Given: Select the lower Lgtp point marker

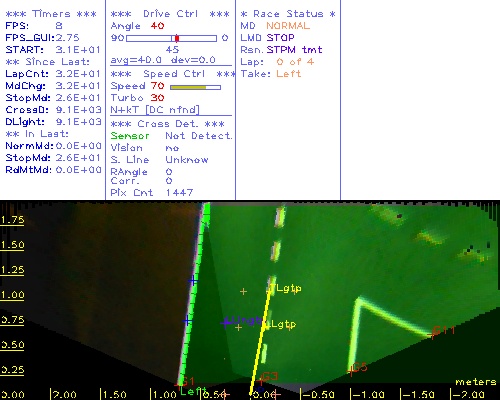Looking at the screenshot, I should coord(279,324).
